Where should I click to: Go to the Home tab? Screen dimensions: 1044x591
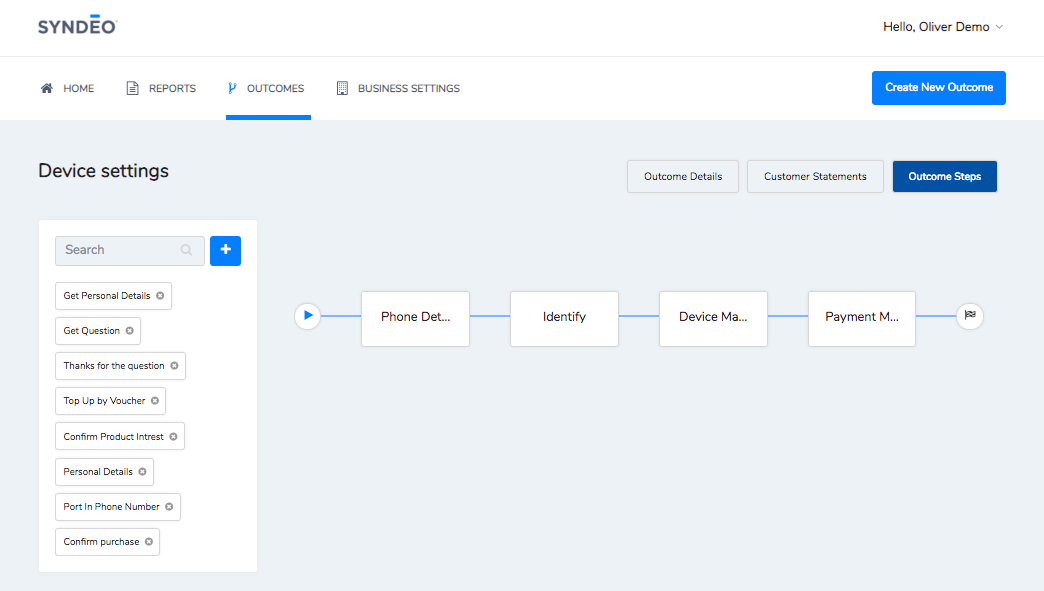click(x=67, y=88)
